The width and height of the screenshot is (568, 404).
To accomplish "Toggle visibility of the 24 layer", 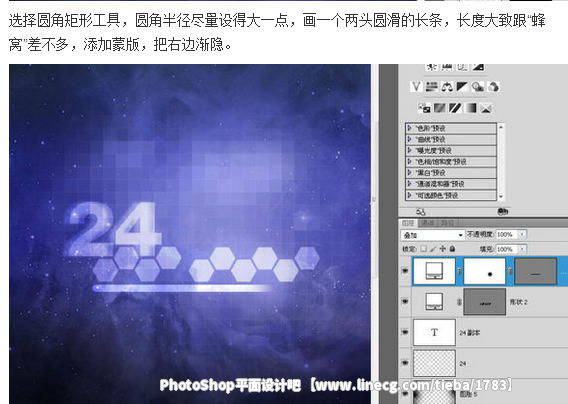I will [x=405, y=363].
